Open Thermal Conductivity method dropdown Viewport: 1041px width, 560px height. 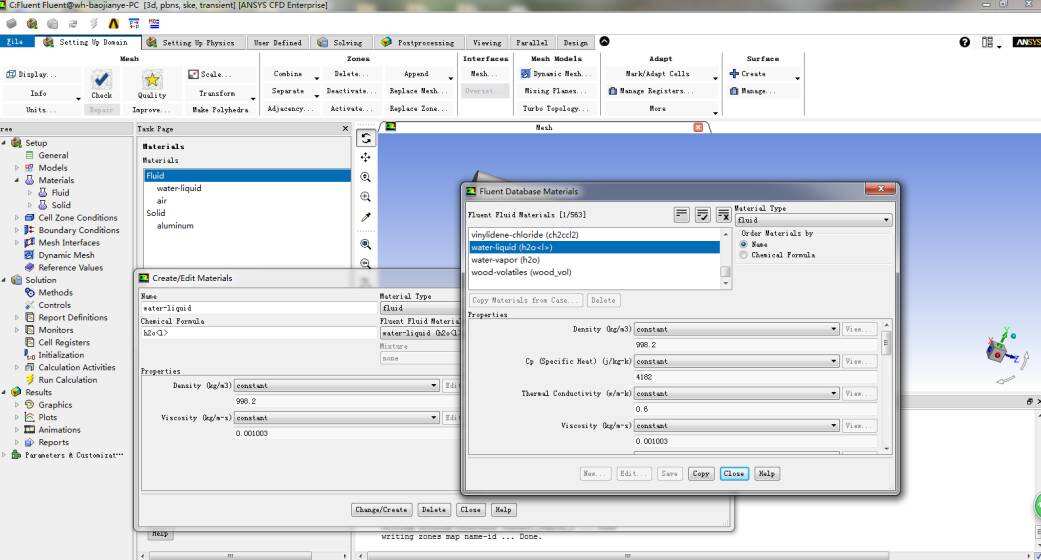point(736,393)
